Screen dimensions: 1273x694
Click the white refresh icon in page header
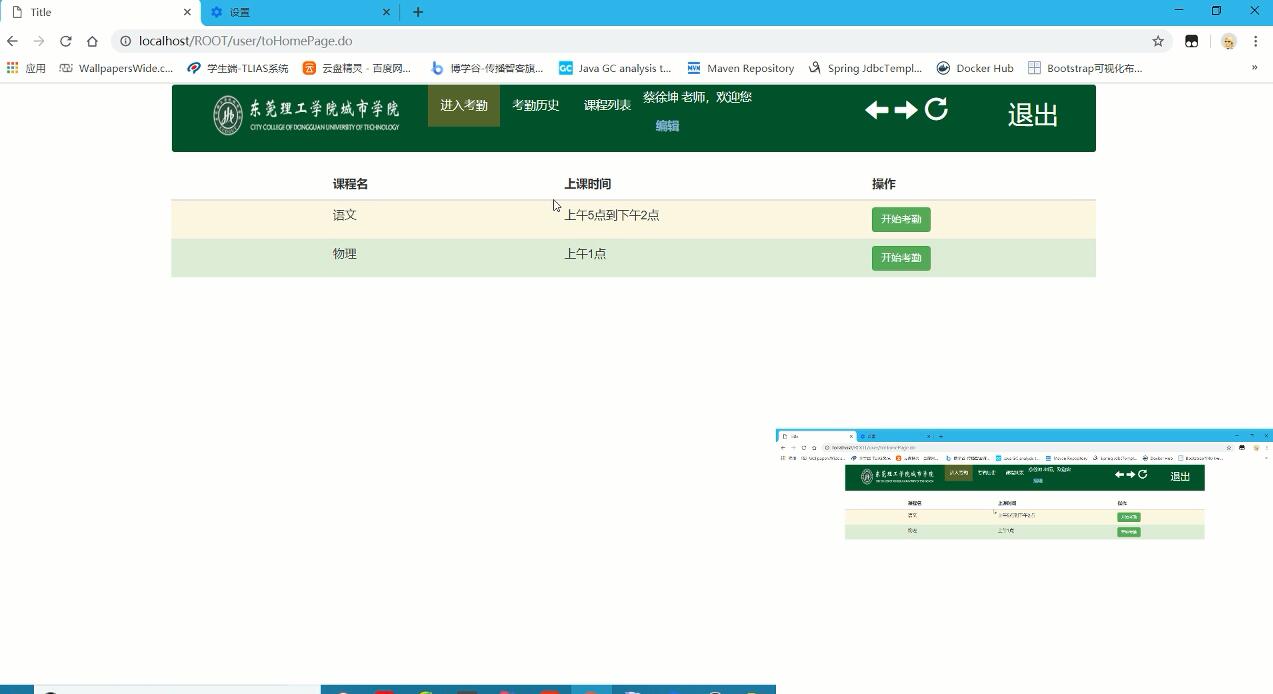[x=936, y=109]
